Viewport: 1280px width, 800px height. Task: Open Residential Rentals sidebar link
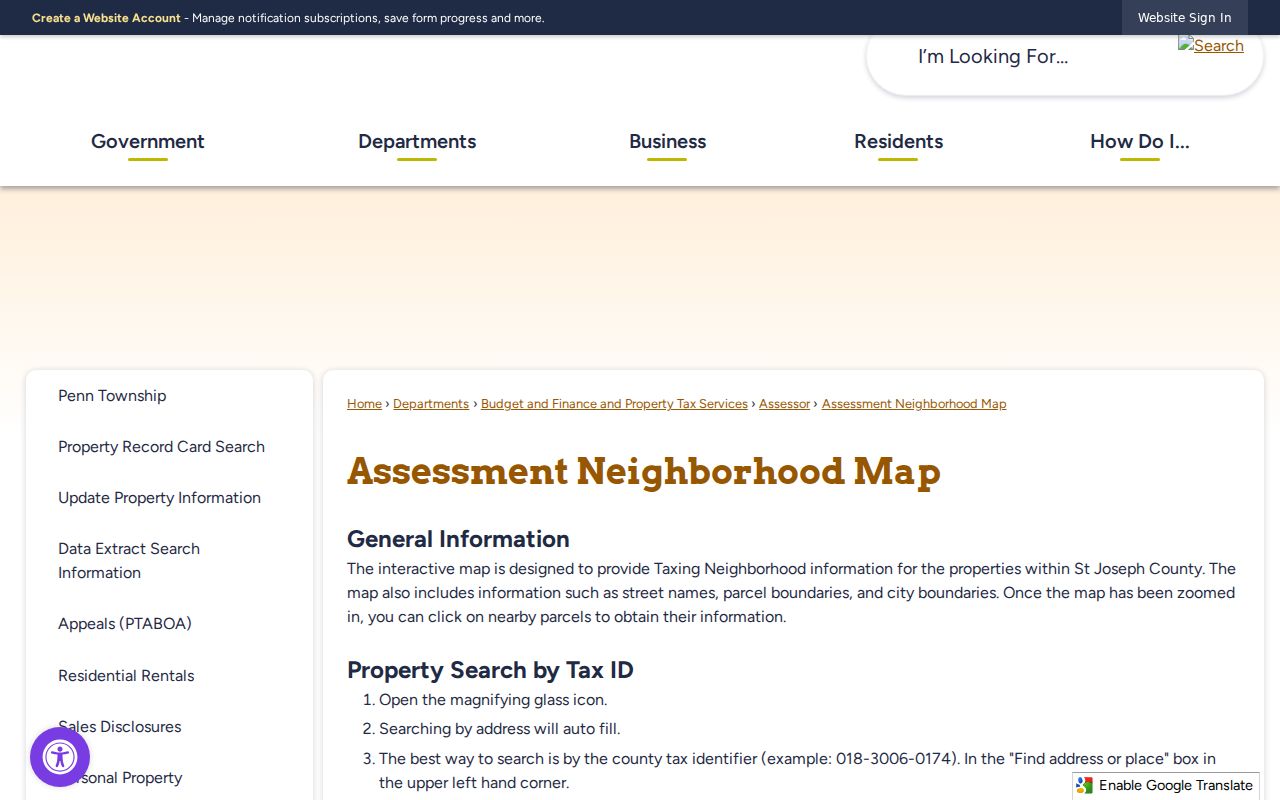[x=126, y=676]
